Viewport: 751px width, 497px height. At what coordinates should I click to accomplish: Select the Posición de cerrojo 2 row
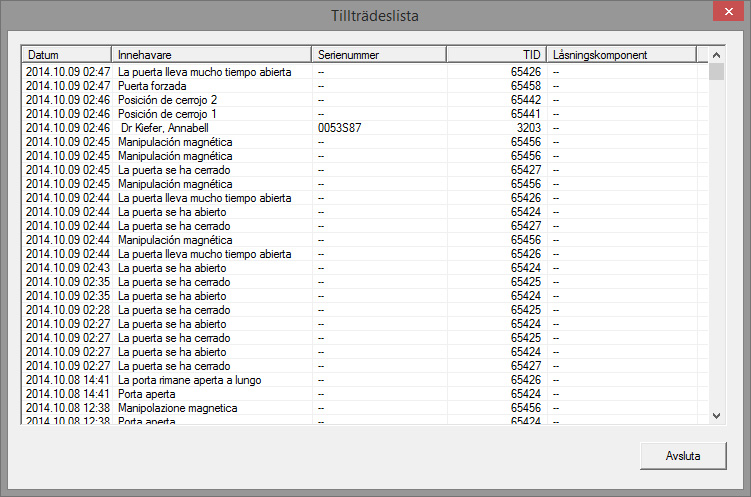point(167,100)
